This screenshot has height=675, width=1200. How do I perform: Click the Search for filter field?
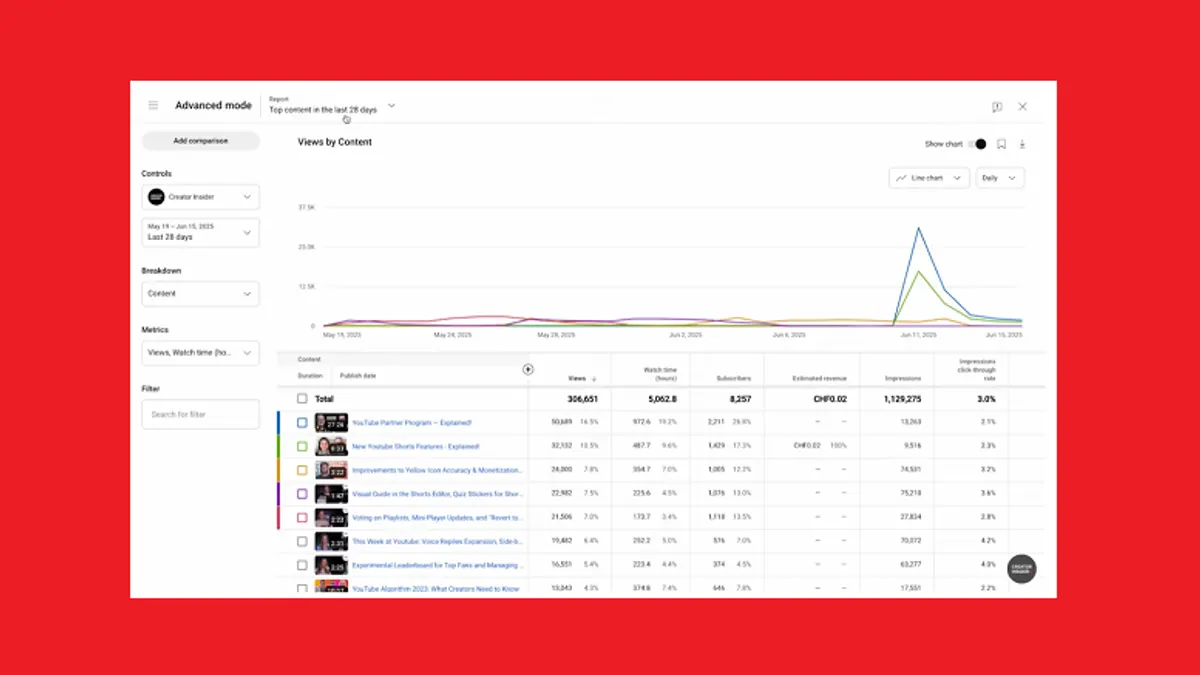[x=201, y=414]
